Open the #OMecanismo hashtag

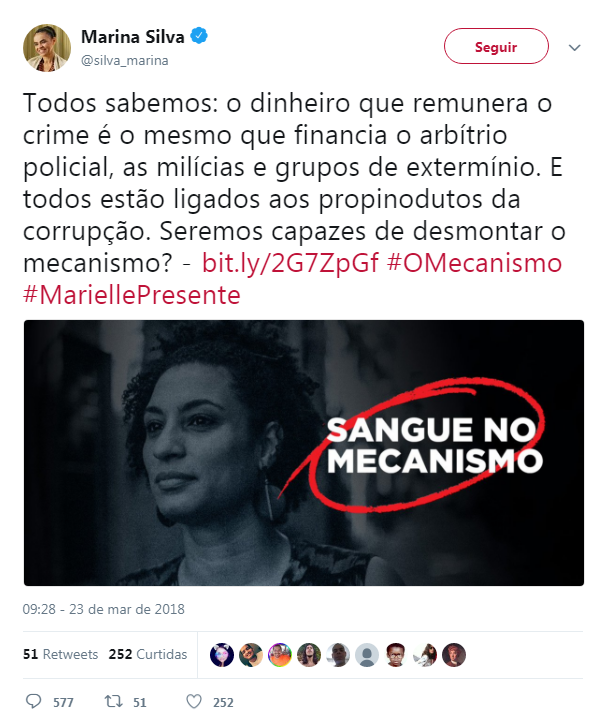pos(475,263)
